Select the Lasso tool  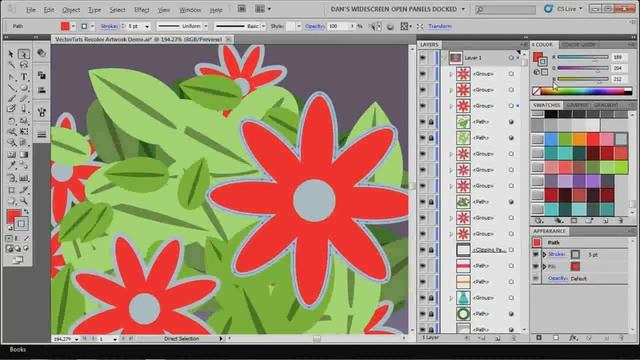24,65
